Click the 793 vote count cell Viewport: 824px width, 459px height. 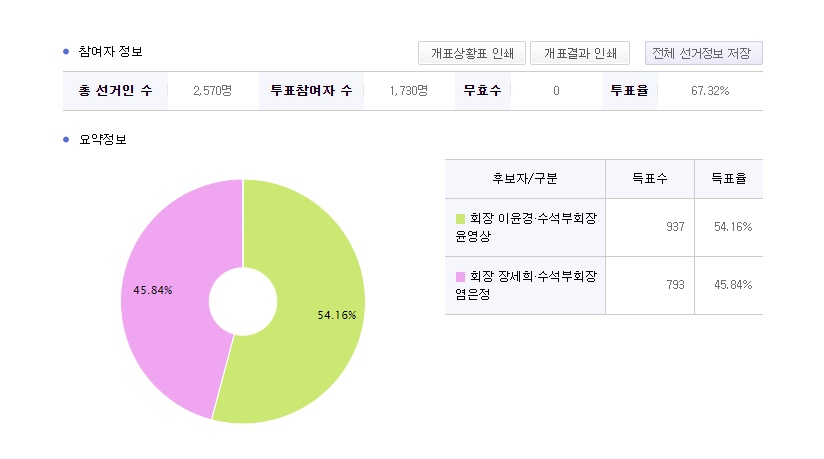point(674,285)
